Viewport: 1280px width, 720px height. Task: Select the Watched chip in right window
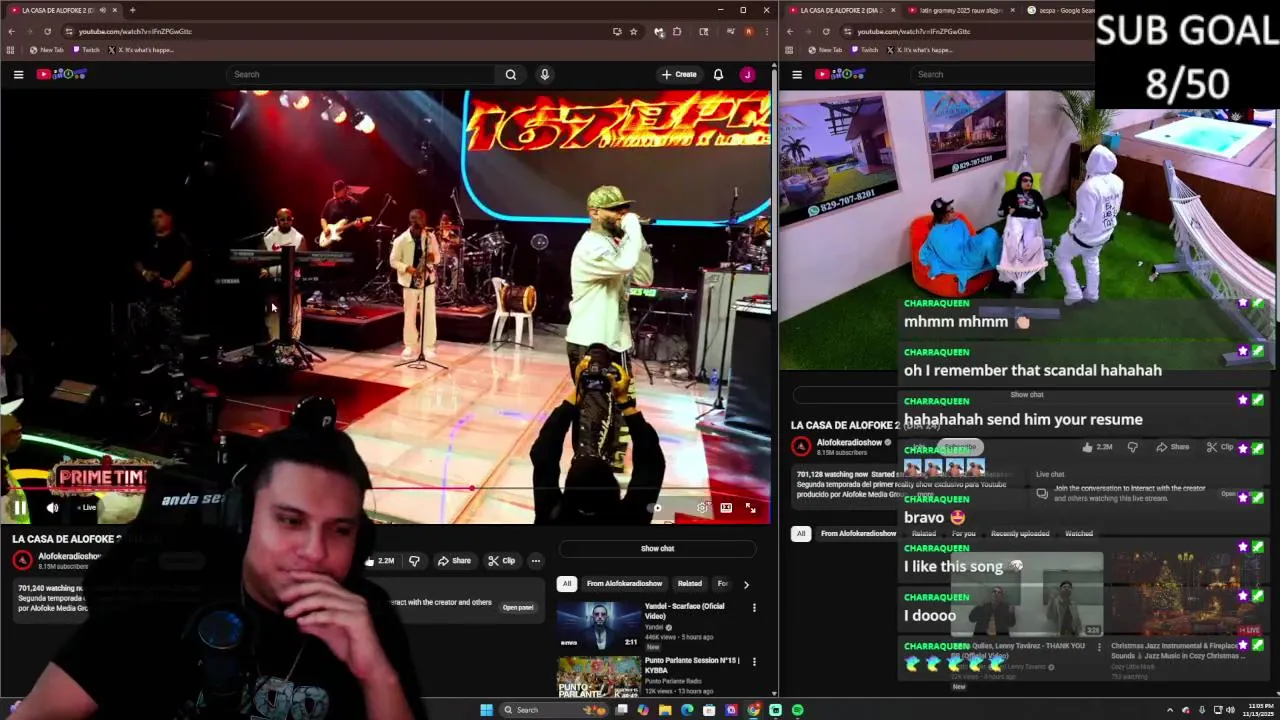[1078, 533]
